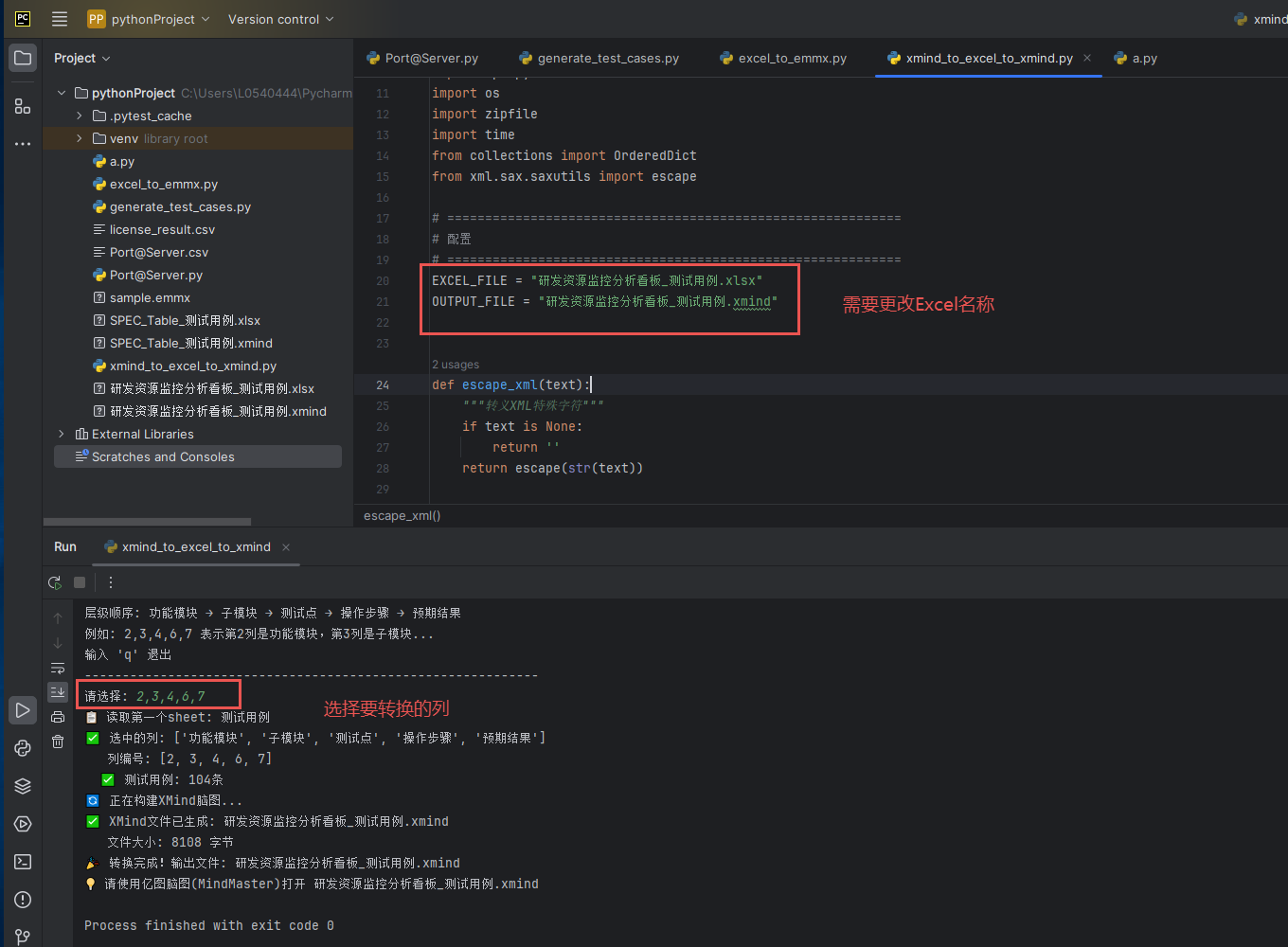The height and width of the screenshot is (947, 1288).
Task: Open the main hamburger menu
Action: (x=60, y=19)
